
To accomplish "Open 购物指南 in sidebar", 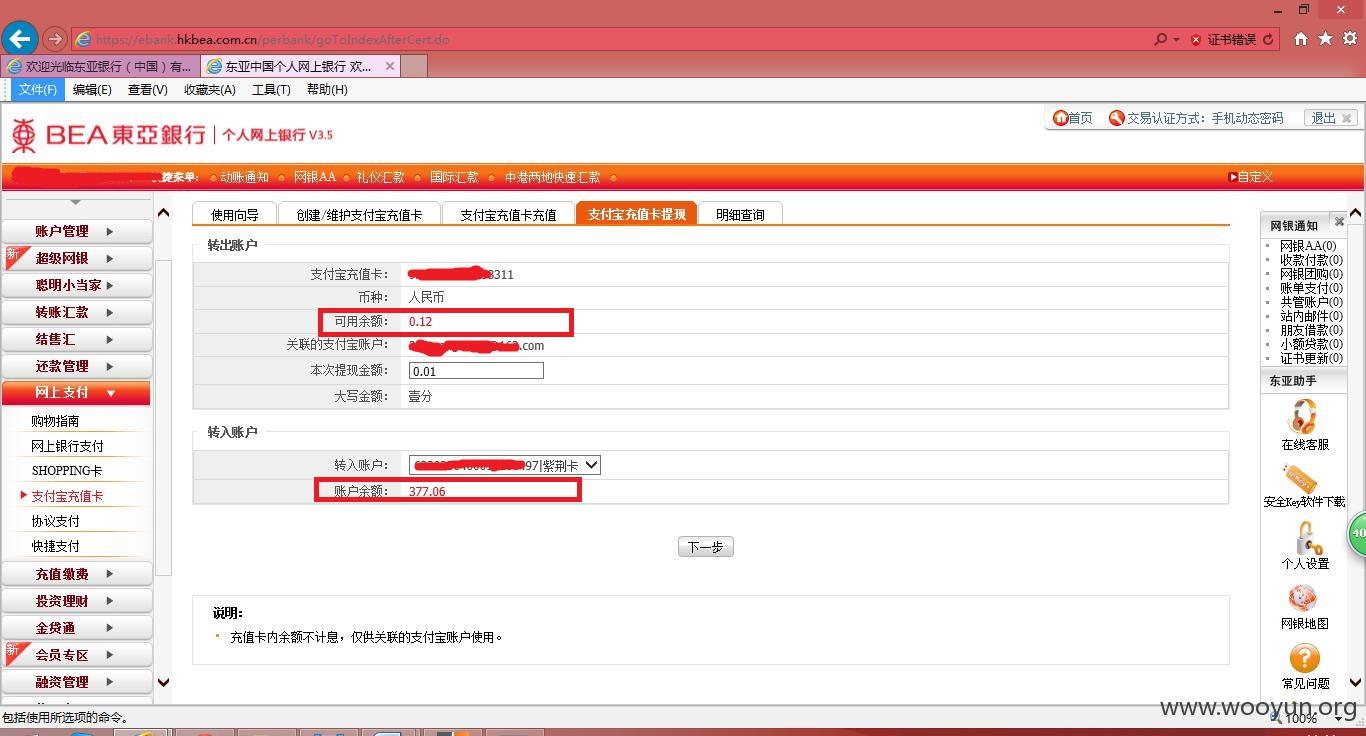I will coord(55,421).
